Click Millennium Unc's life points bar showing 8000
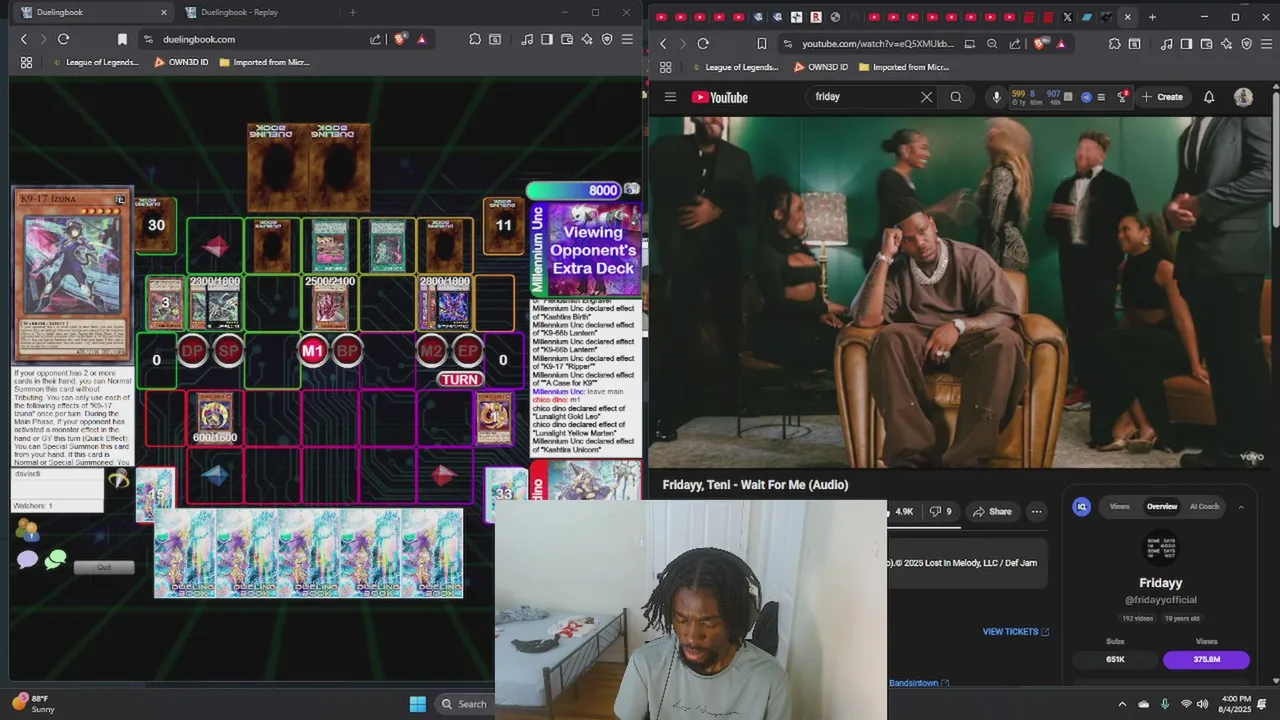 coord(573,190)
